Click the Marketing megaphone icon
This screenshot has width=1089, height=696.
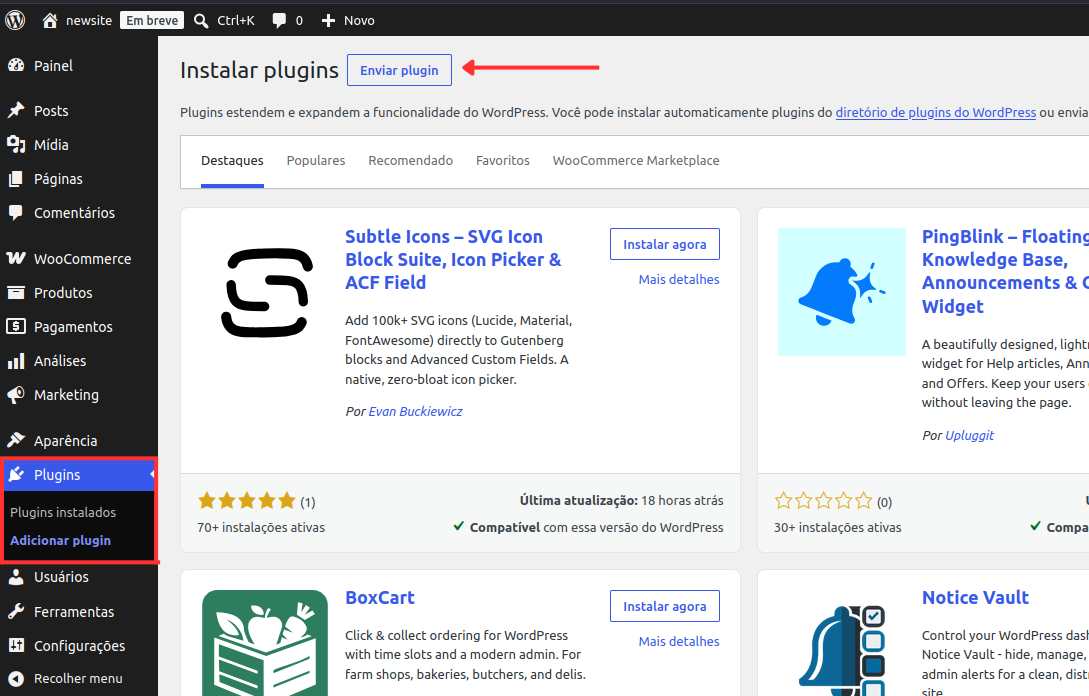point(16,395)
